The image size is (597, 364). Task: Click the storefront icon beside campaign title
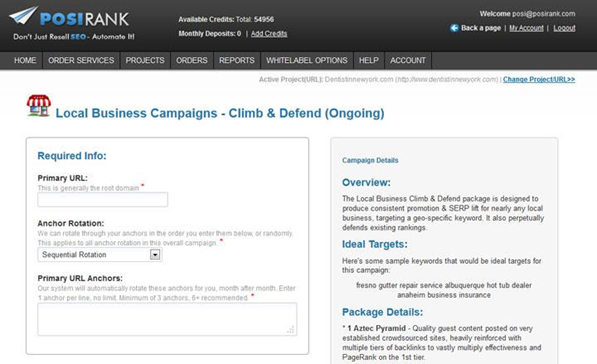pos(38,105)
